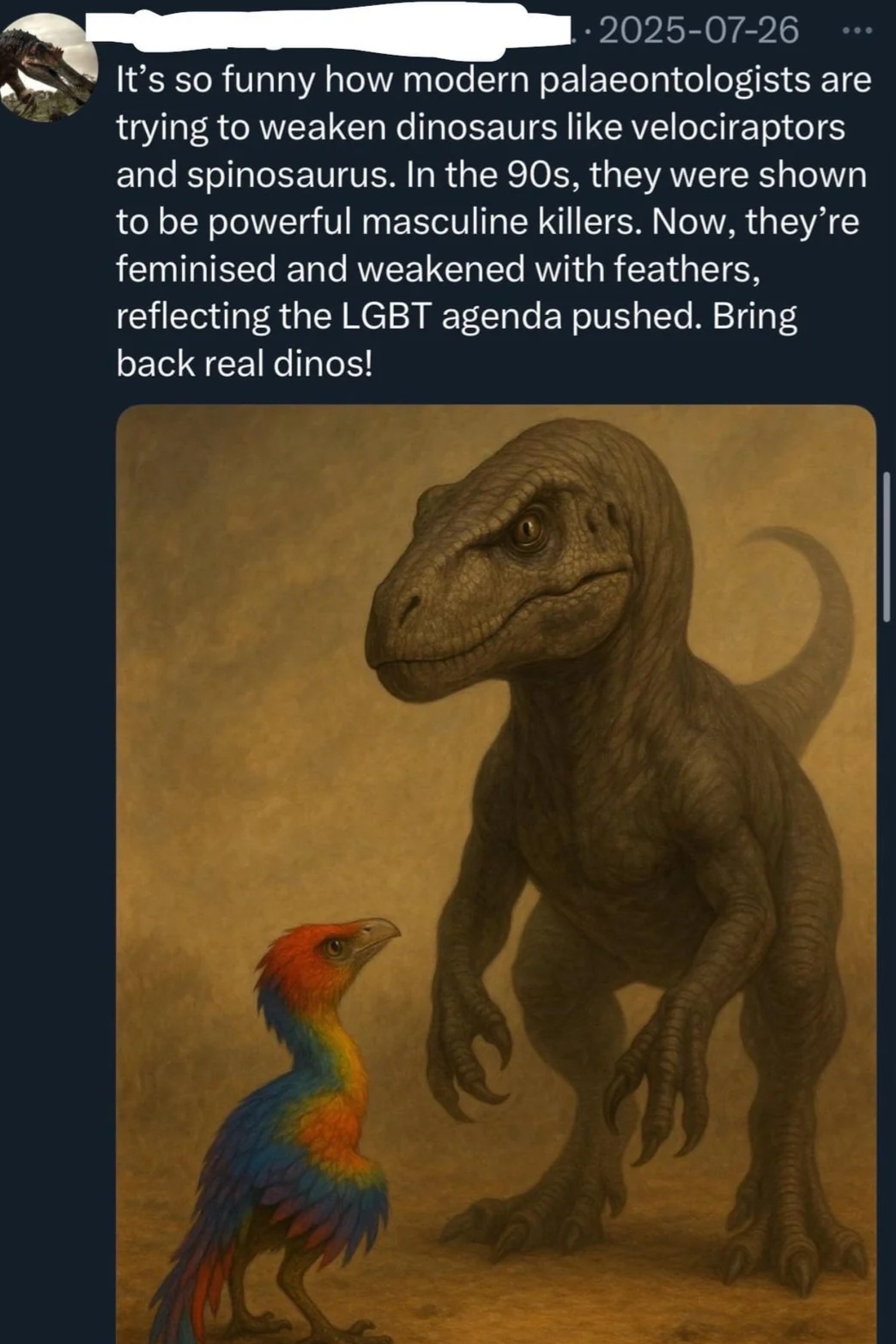Open the poster's profile avatar

(x=49, y=66)
